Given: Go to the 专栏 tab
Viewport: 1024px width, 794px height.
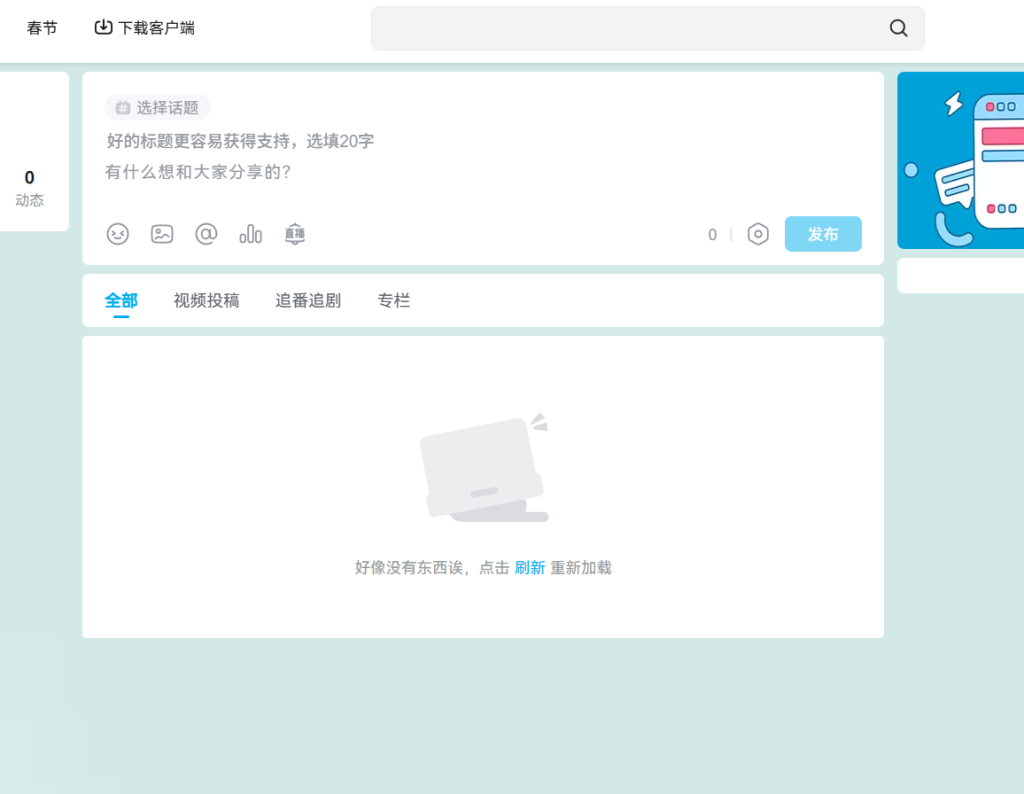Looking at the screenshot, I should [393, 300].
